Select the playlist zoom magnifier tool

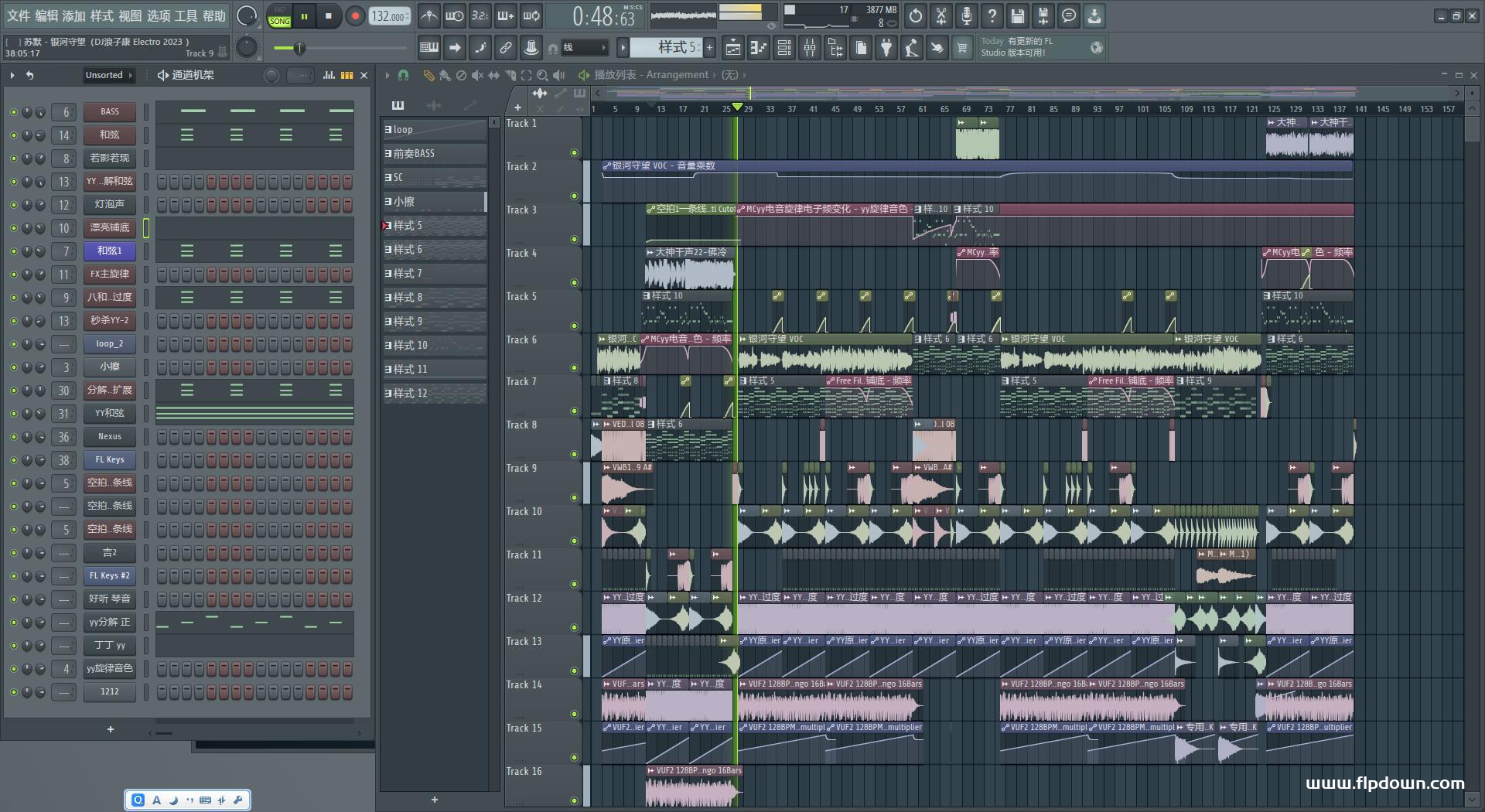pos(542,75)
